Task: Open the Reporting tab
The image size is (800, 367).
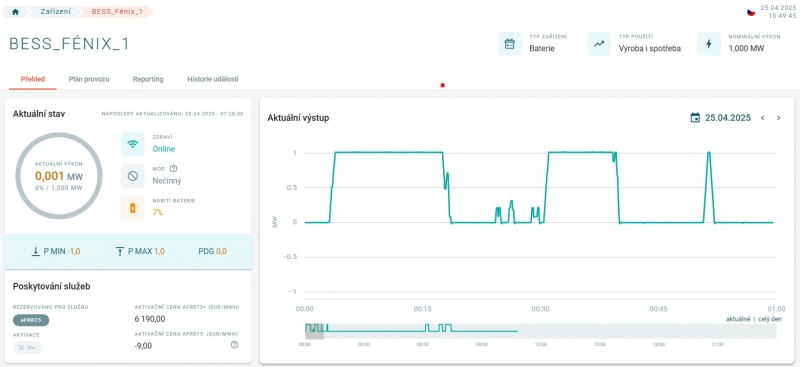Action: pos(148,79)
